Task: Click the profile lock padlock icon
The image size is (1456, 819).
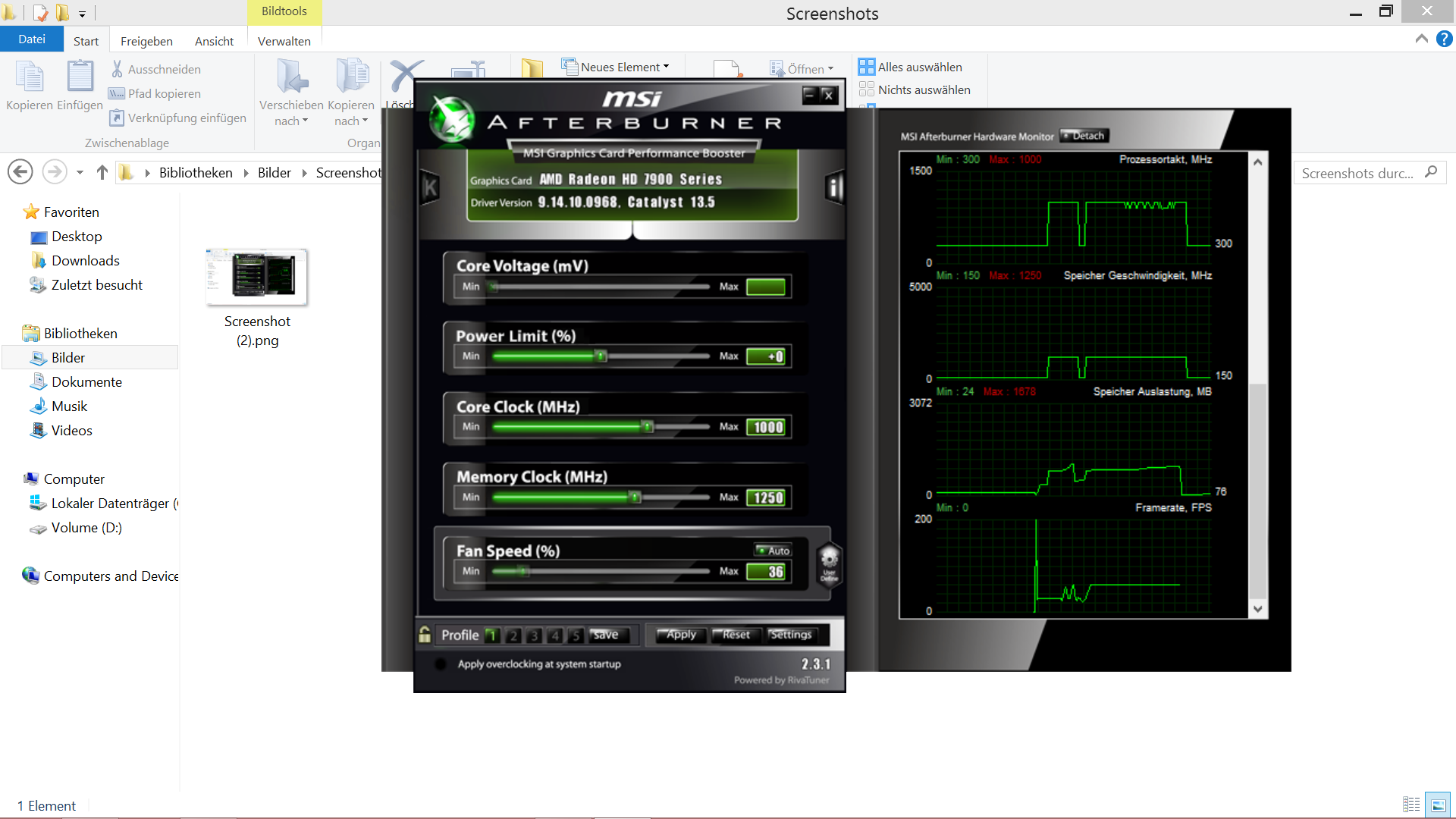Action: [425, 635]
